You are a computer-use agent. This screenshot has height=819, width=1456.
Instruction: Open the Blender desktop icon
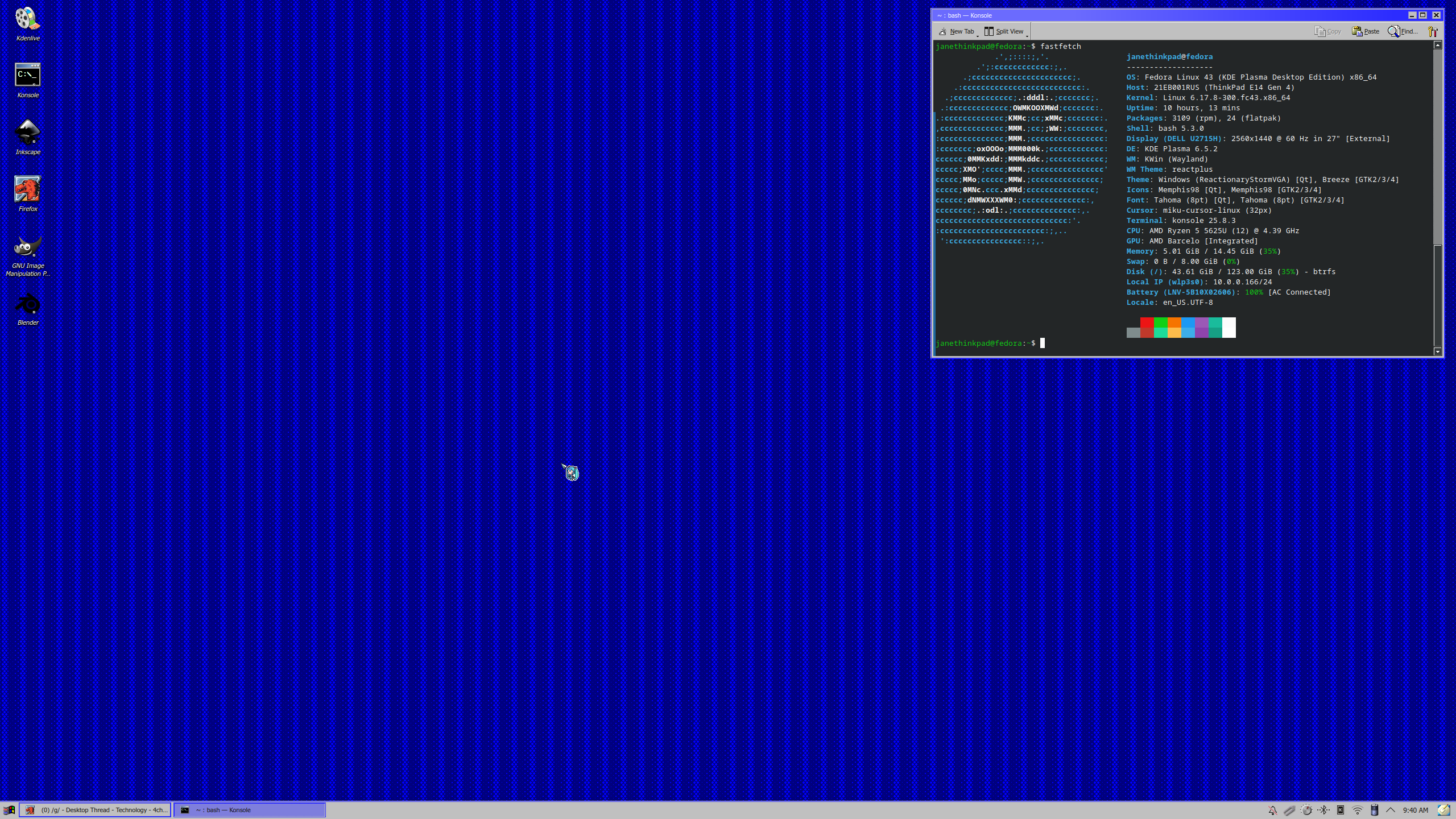pyautogui.click(x=27, y=304)
